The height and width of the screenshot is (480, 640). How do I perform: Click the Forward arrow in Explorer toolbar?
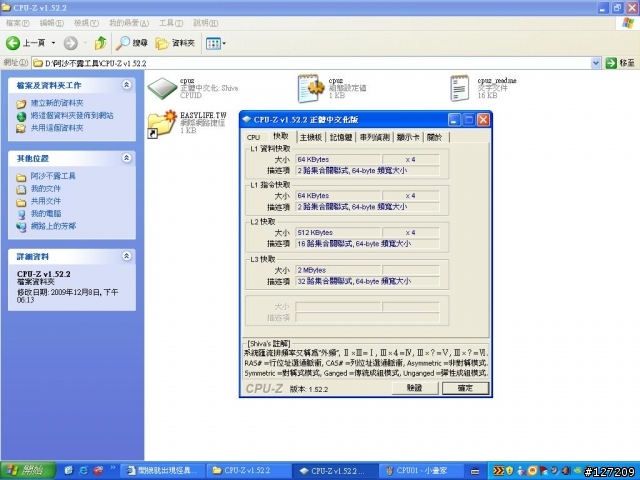[x=71, y=43]
